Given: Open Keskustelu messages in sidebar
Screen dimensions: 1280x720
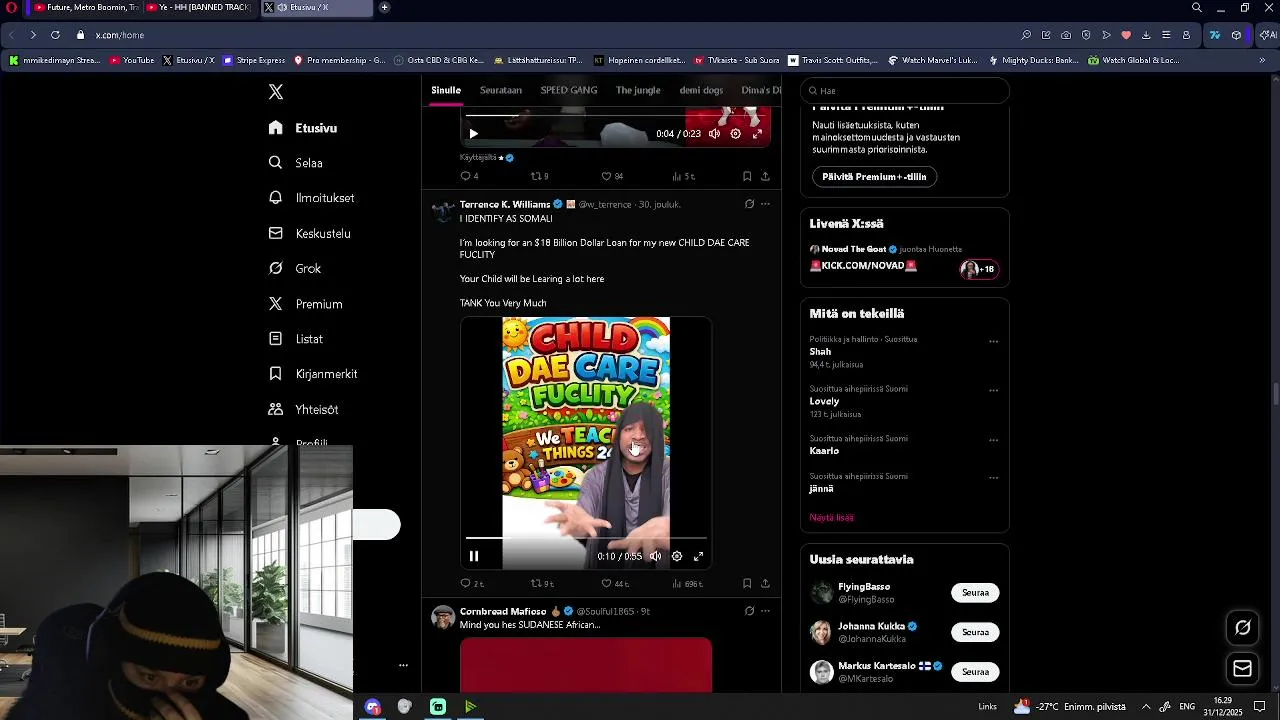Looking at the screenshot, I should (x=310, y=233).
